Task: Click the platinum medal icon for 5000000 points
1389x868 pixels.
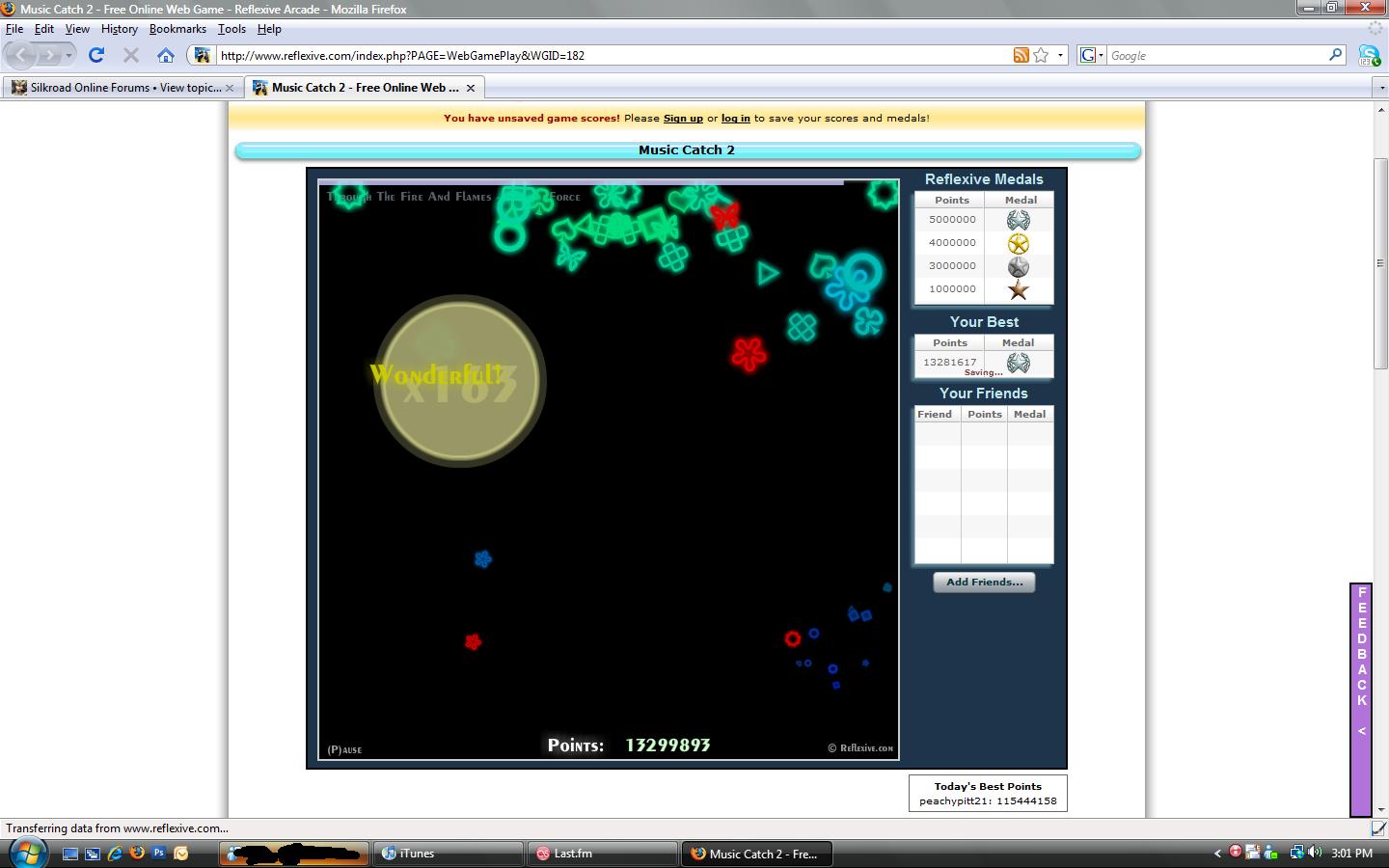Action: click(x=1019, y=220)
